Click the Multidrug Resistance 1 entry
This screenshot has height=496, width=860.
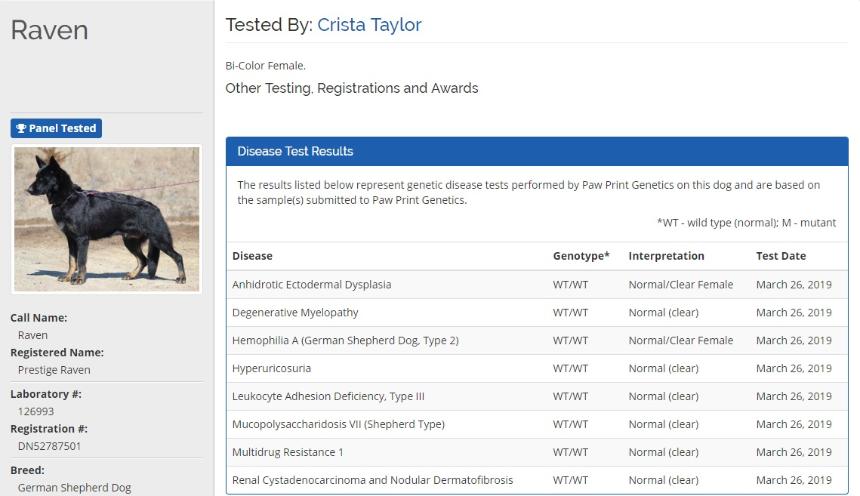[x=287, y=452]
